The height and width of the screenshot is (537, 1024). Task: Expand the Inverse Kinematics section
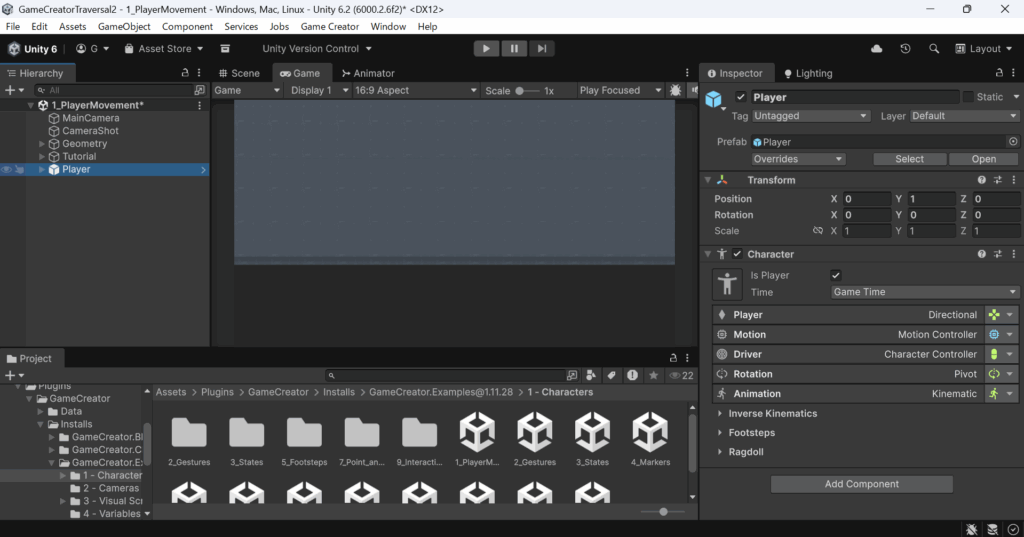click(x=772, y=413)
